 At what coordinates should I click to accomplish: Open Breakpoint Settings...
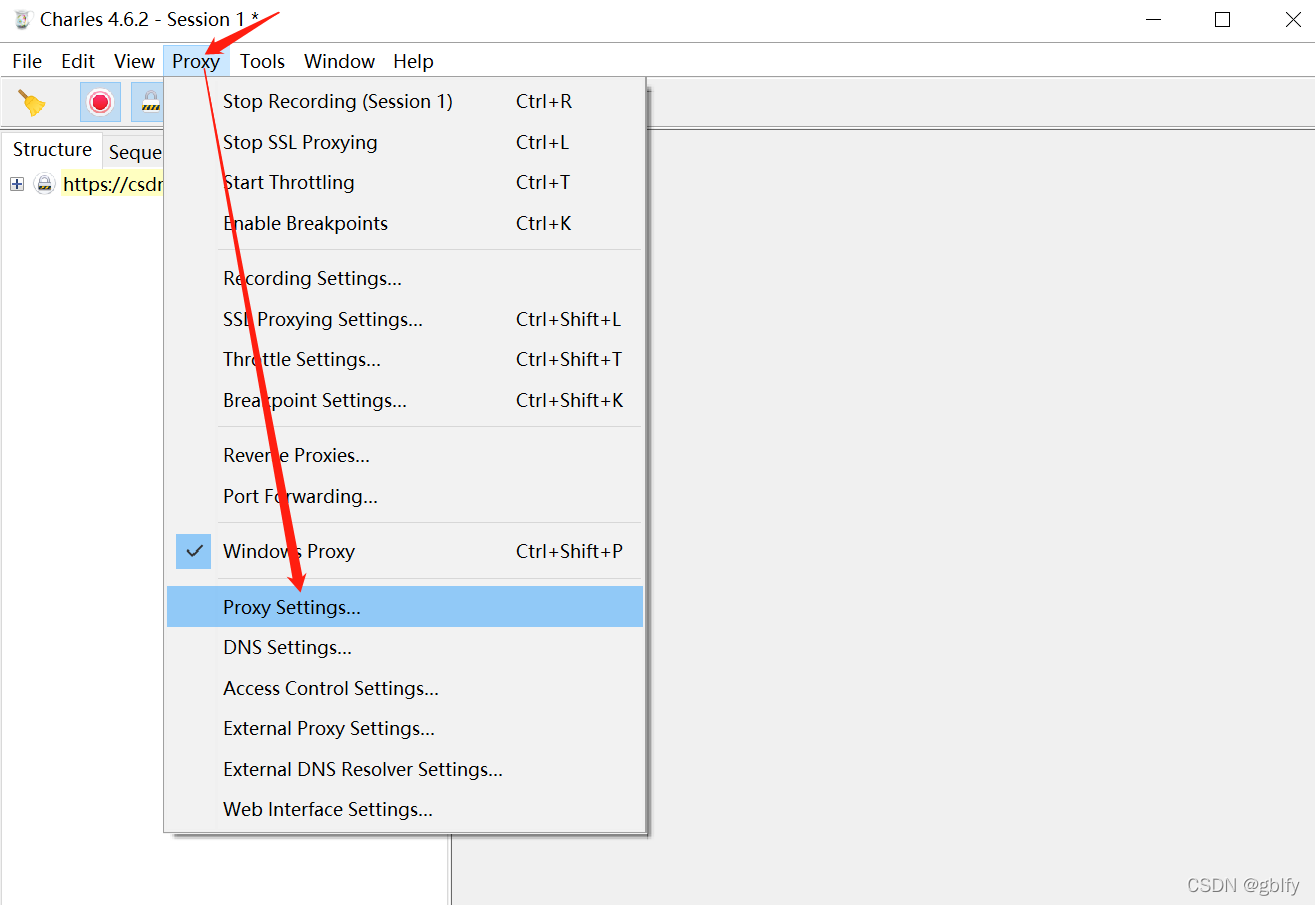tap(405, 401)
